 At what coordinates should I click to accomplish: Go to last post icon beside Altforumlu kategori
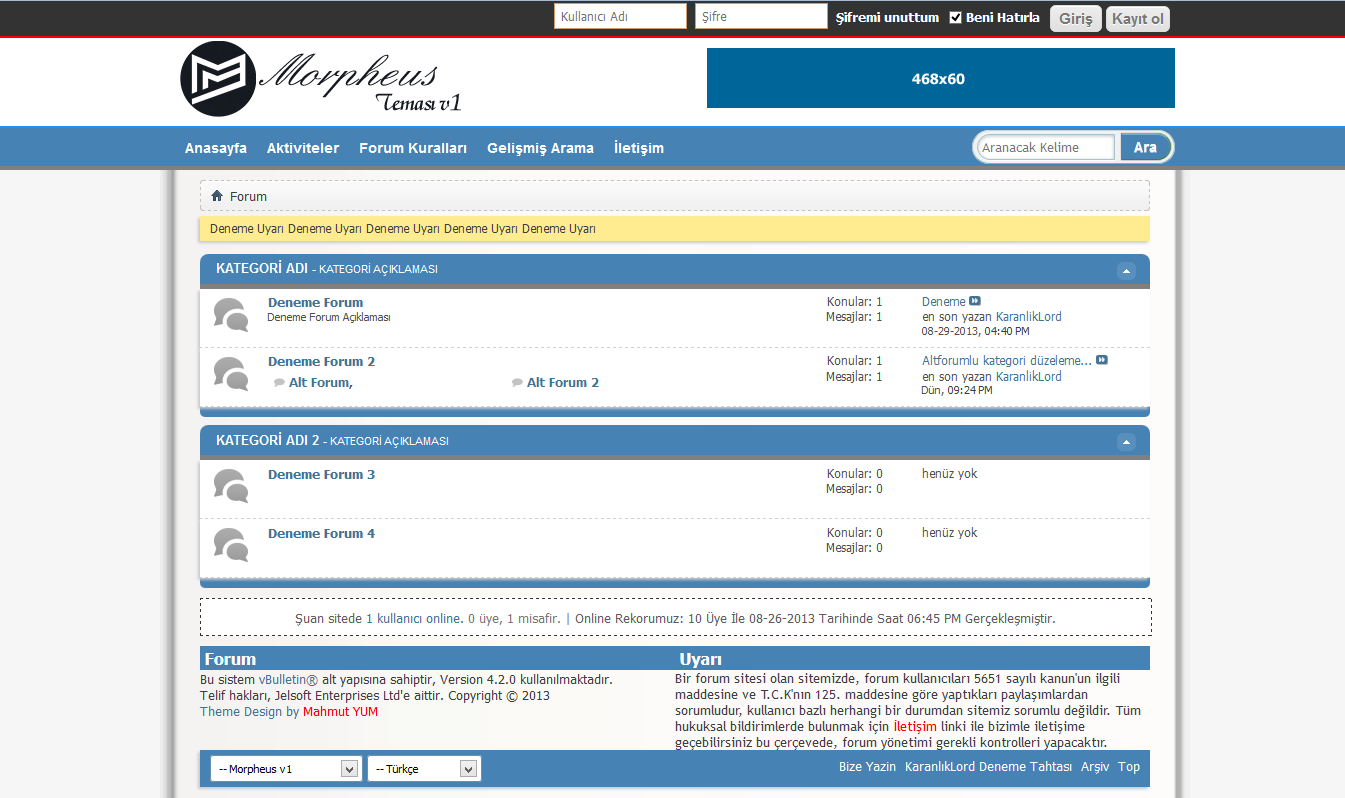coord(1102,360)
